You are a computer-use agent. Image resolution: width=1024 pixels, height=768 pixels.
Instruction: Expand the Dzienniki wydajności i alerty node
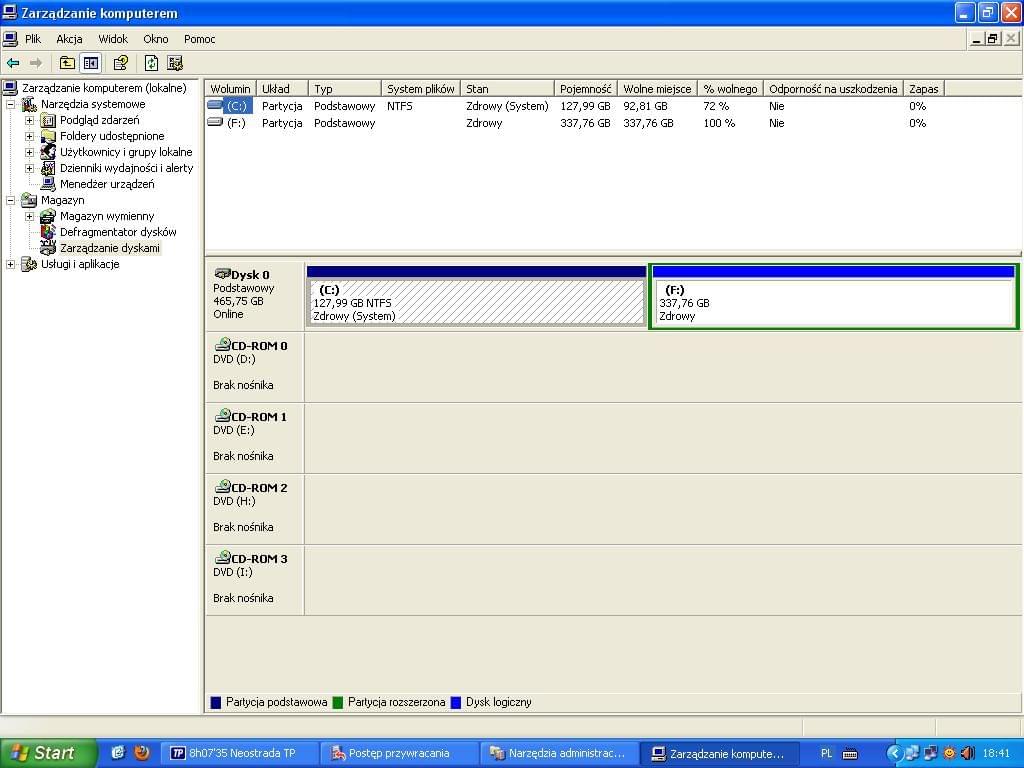pyautogui.click(x=29, y=168)
